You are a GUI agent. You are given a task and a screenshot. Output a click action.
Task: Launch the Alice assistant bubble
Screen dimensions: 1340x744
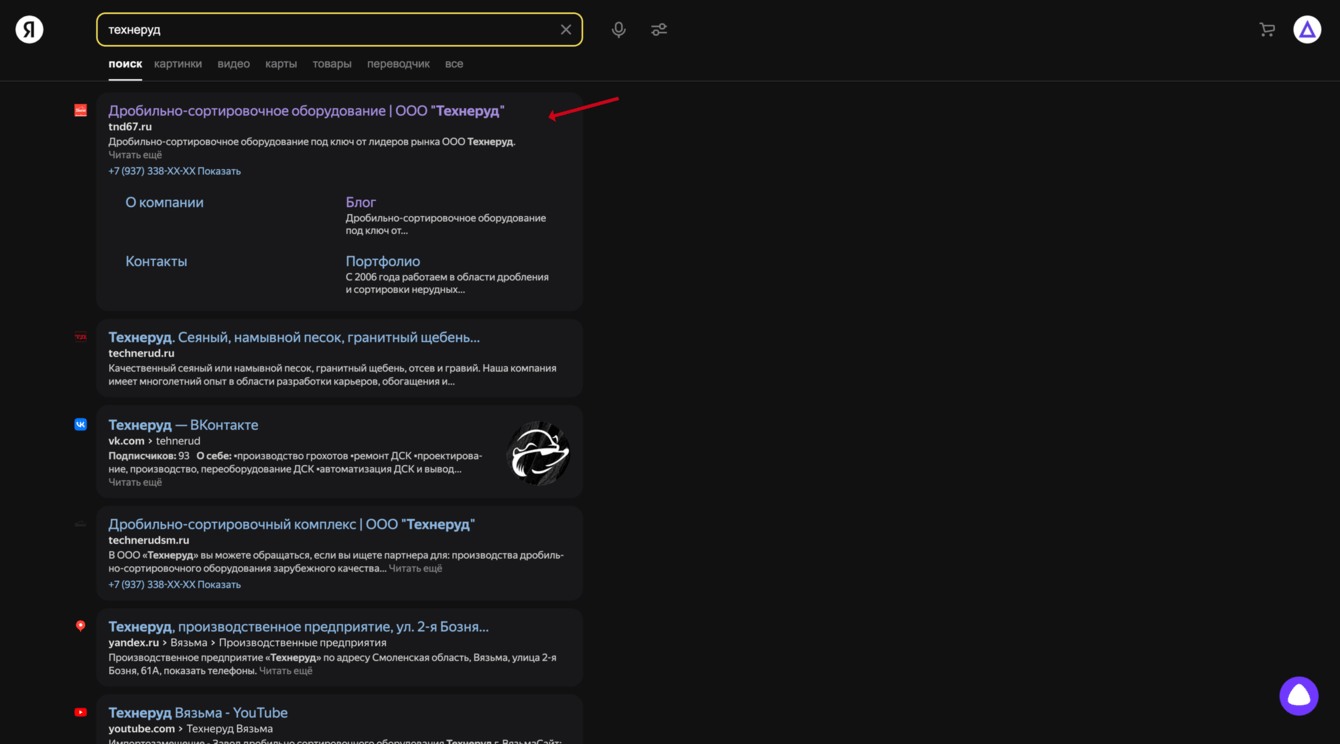coord(1299,696)
